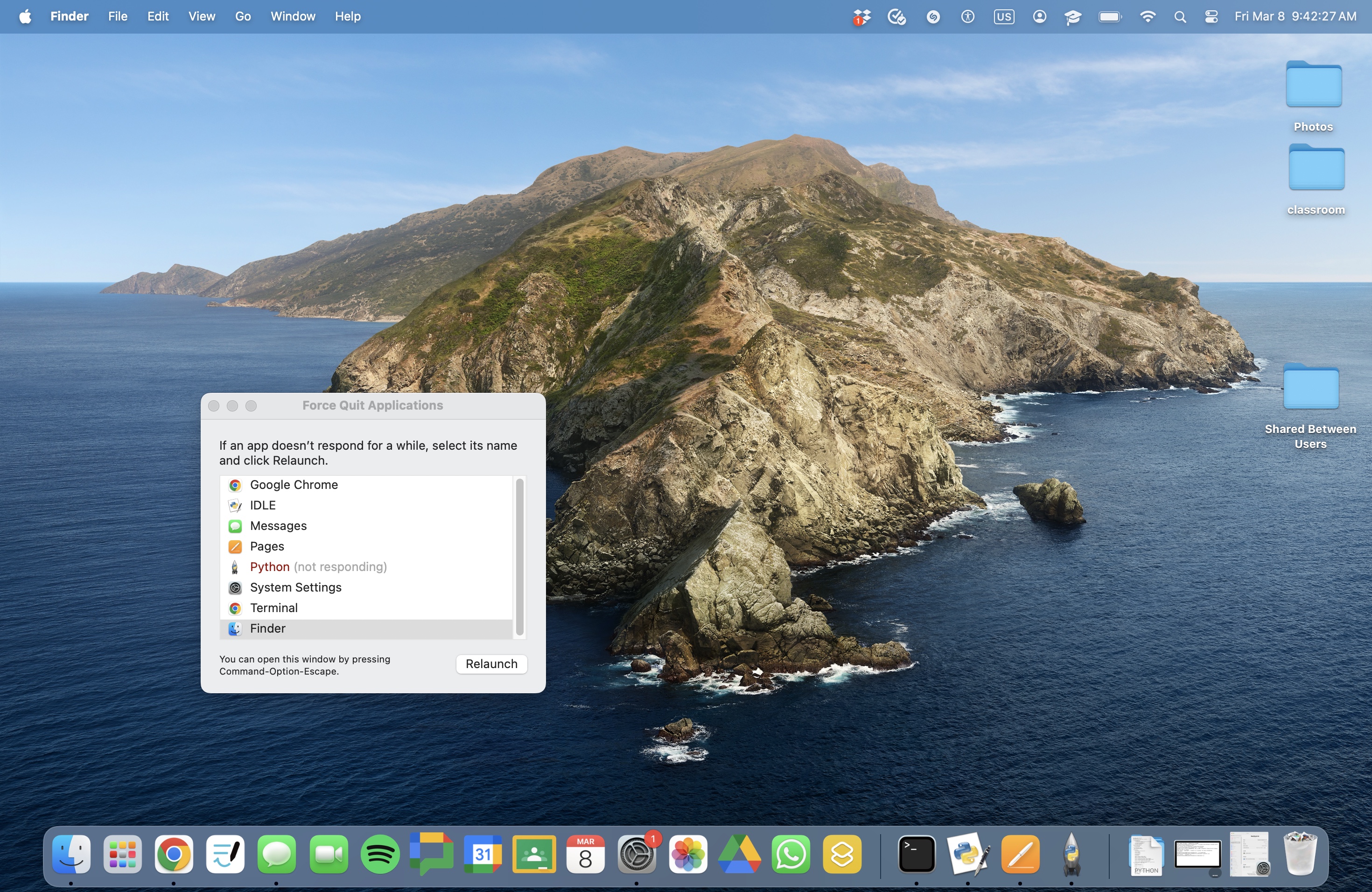Open Google Drive dock icon
This screenshot has height=892, width=1372.
[x=739, y=854]
